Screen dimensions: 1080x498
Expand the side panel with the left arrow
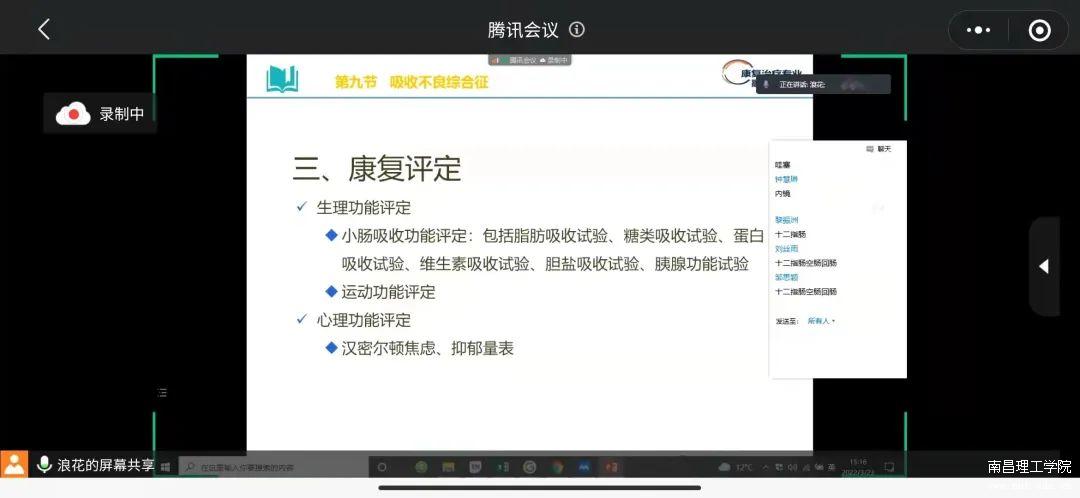click(x=1043, y=266)
